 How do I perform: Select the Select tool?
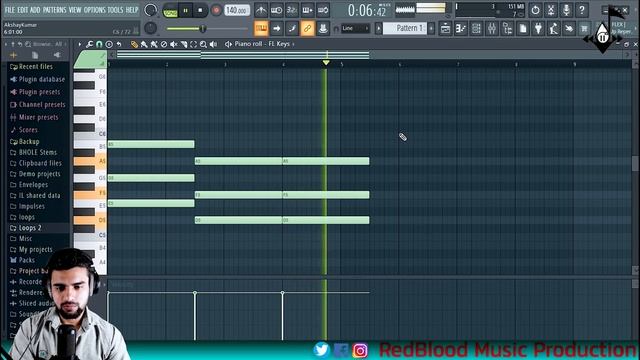click(193, 44)
